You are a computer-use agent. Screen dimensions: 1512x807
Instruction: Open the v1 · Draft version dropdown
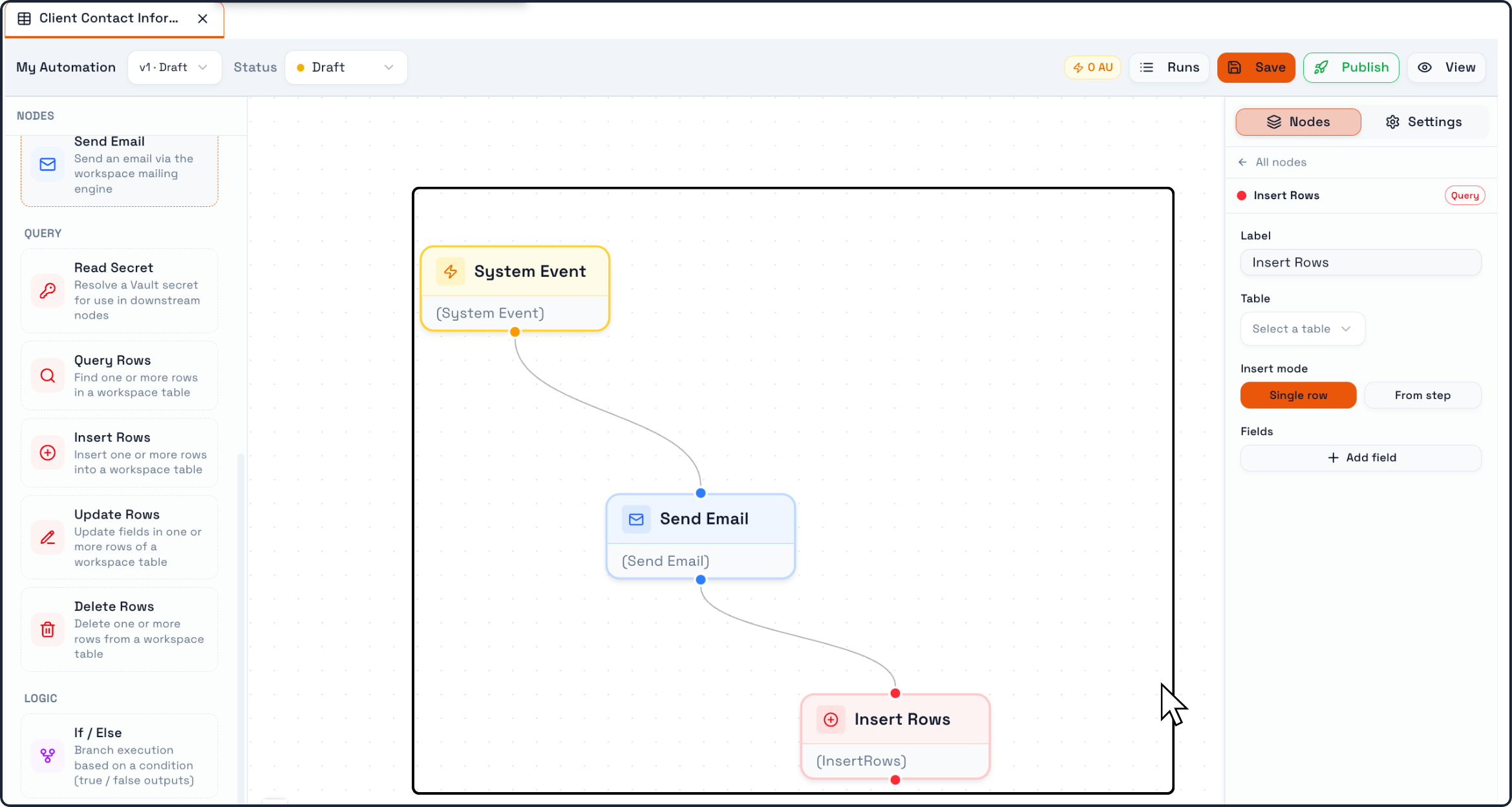175,67
